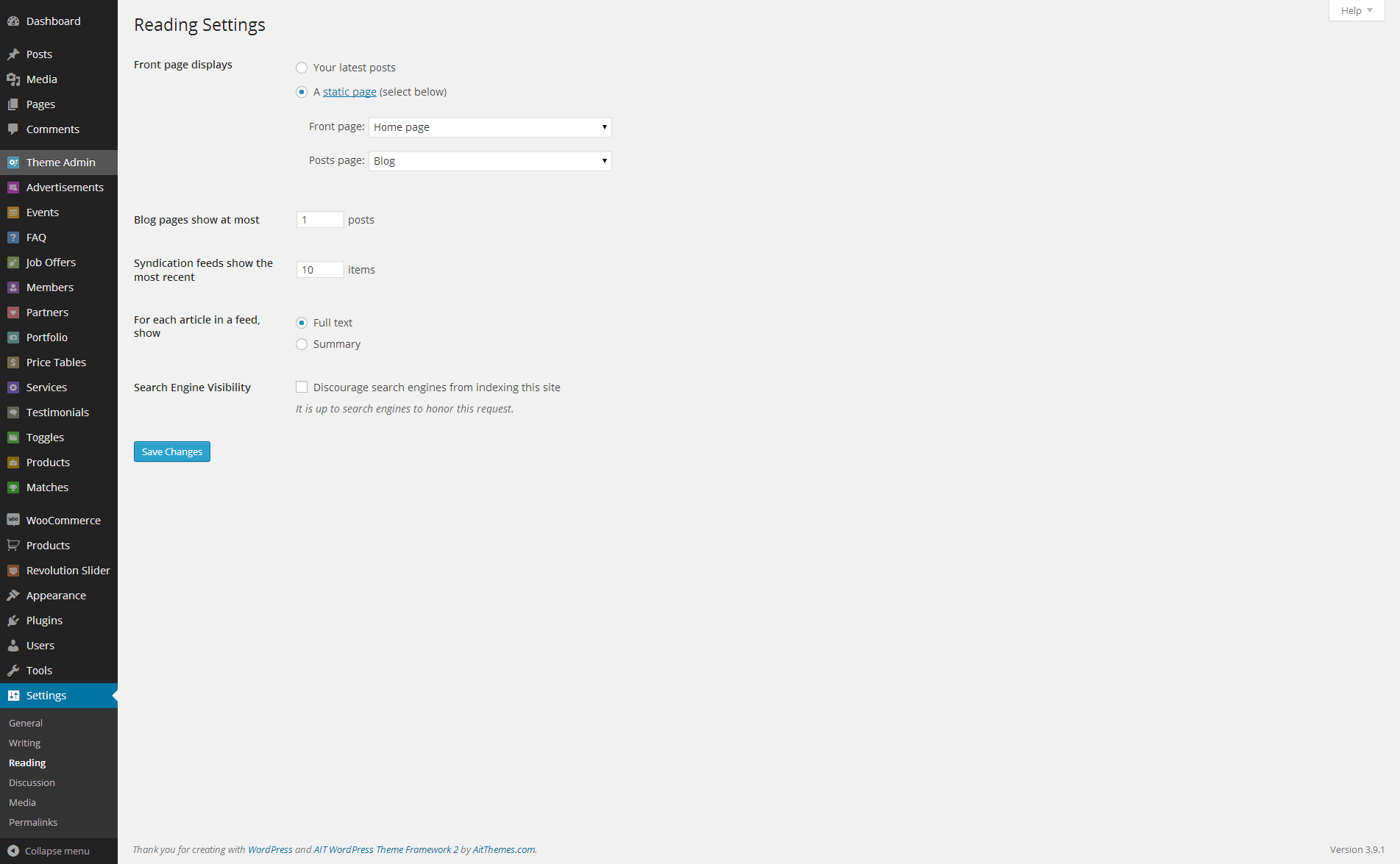Click the 'Version 3.9.1' footer text
The width and height of the screenshot is (1400, 864).
pos(1357,849)
